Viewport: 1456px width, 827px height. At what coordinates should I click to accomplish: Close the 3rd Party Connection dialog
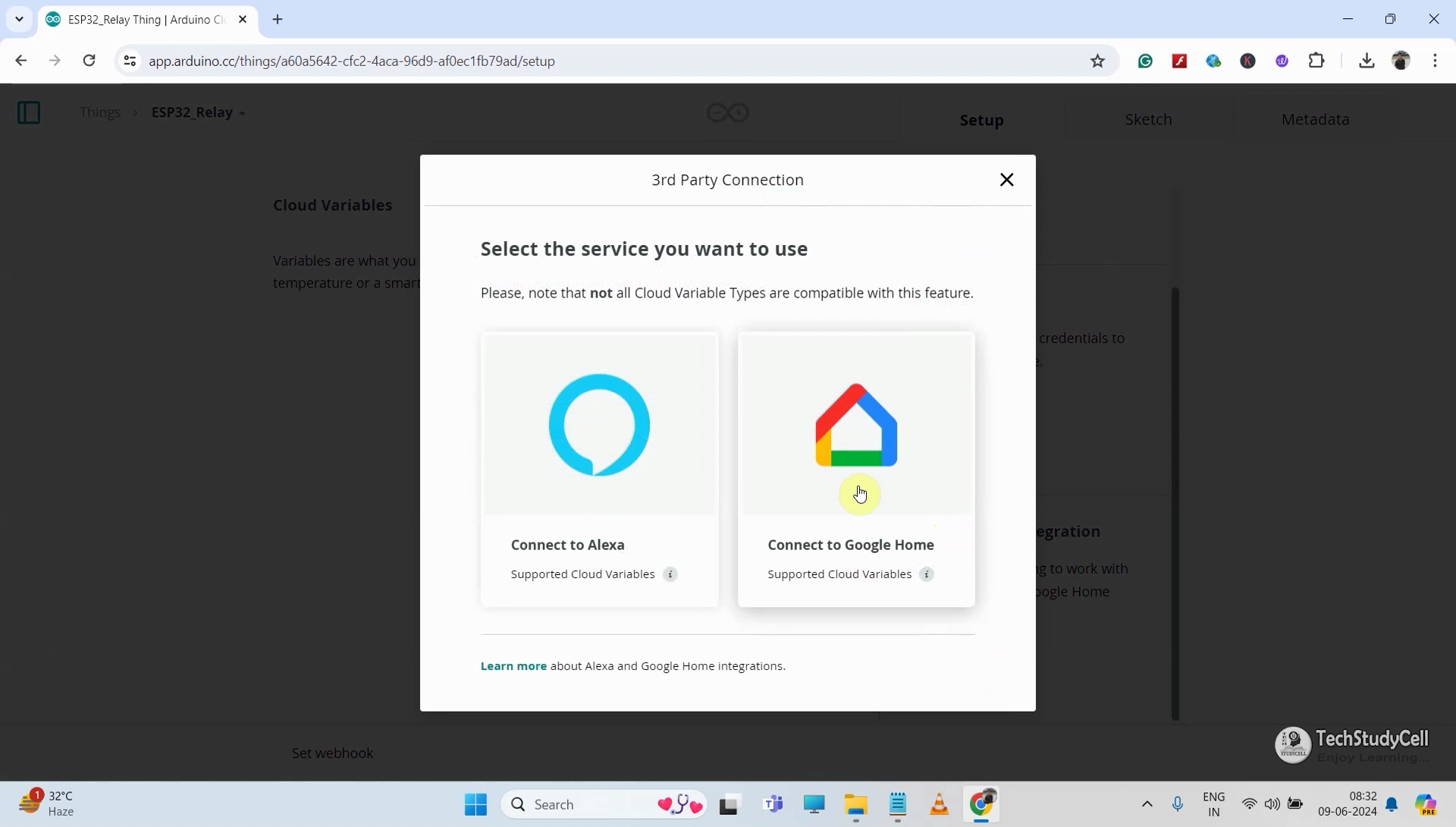click(x=1006, y=179)
